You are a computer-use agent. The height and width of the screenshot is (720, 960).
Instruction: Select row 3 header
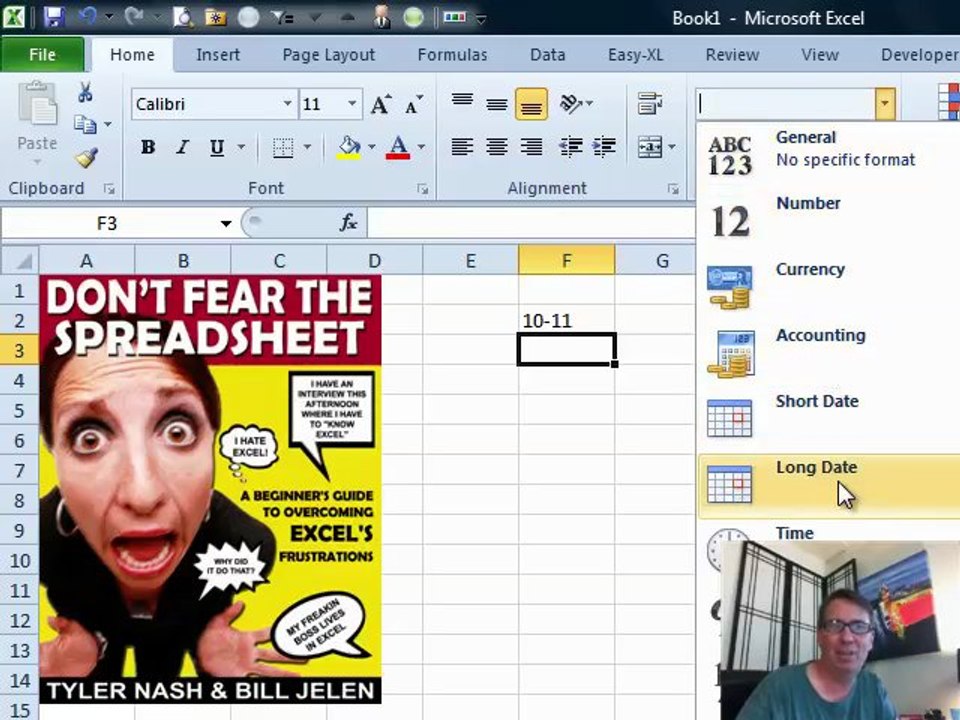19,350
